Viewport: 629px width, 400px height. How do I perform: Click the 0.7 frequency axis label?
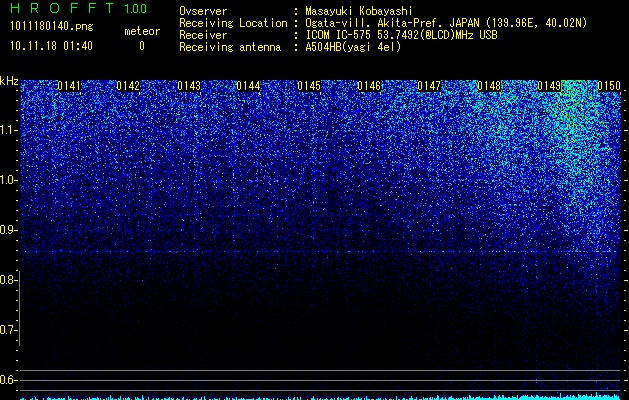pos(8,330)
